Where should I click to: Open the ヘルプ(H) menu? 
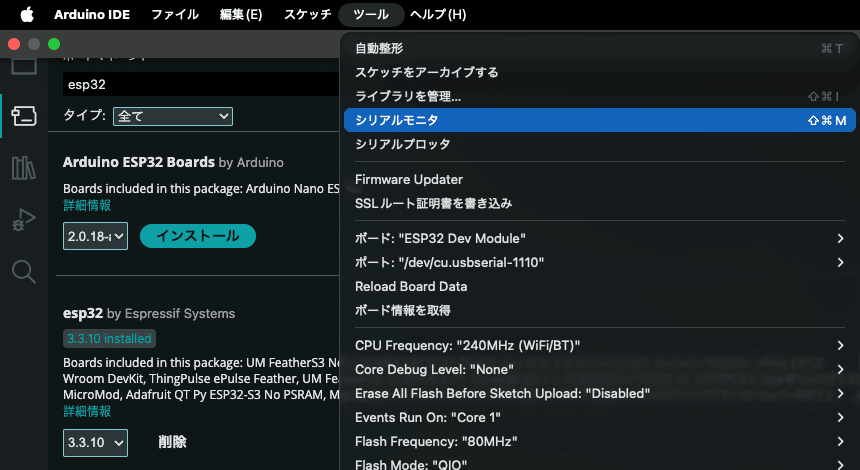[438, 15]
